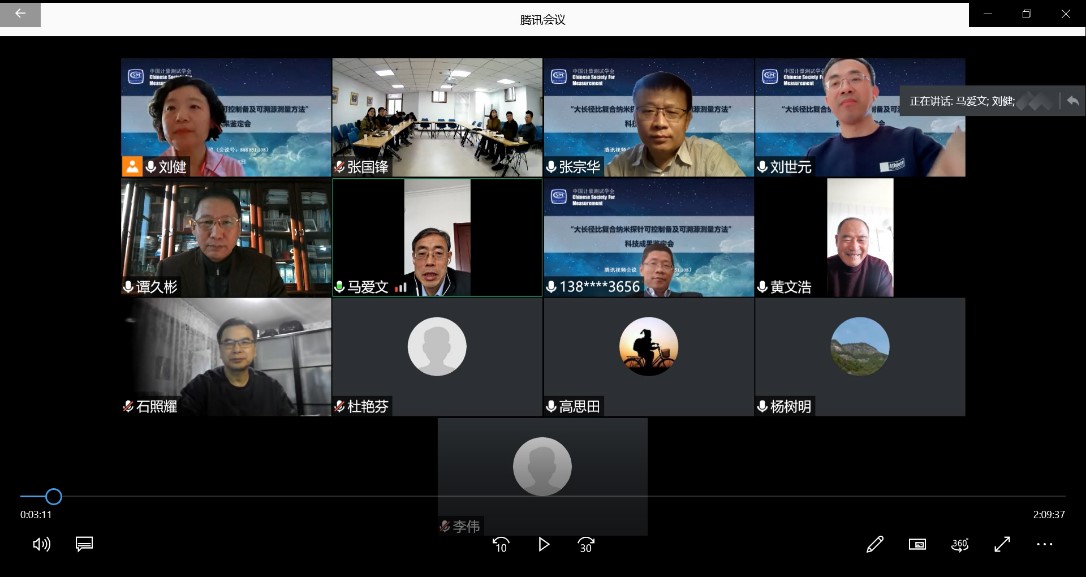
Task: Enter full screen mode
Action: click(1002, 544)
